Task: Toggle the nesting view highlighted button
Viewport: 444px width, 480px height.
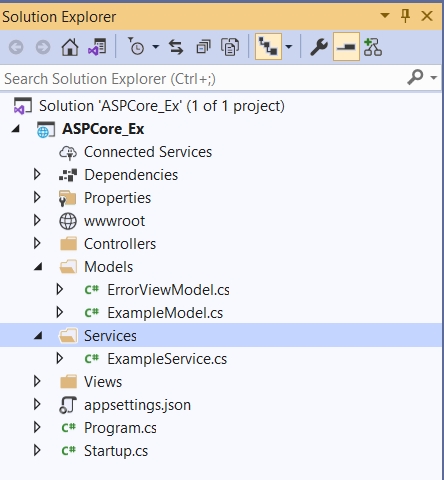Action: coord(268,47)
